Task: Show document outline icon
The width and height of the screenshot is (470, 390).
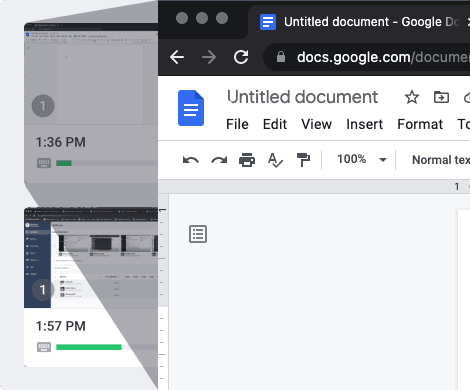Action: pyautogui.click(x=198, y=234)
